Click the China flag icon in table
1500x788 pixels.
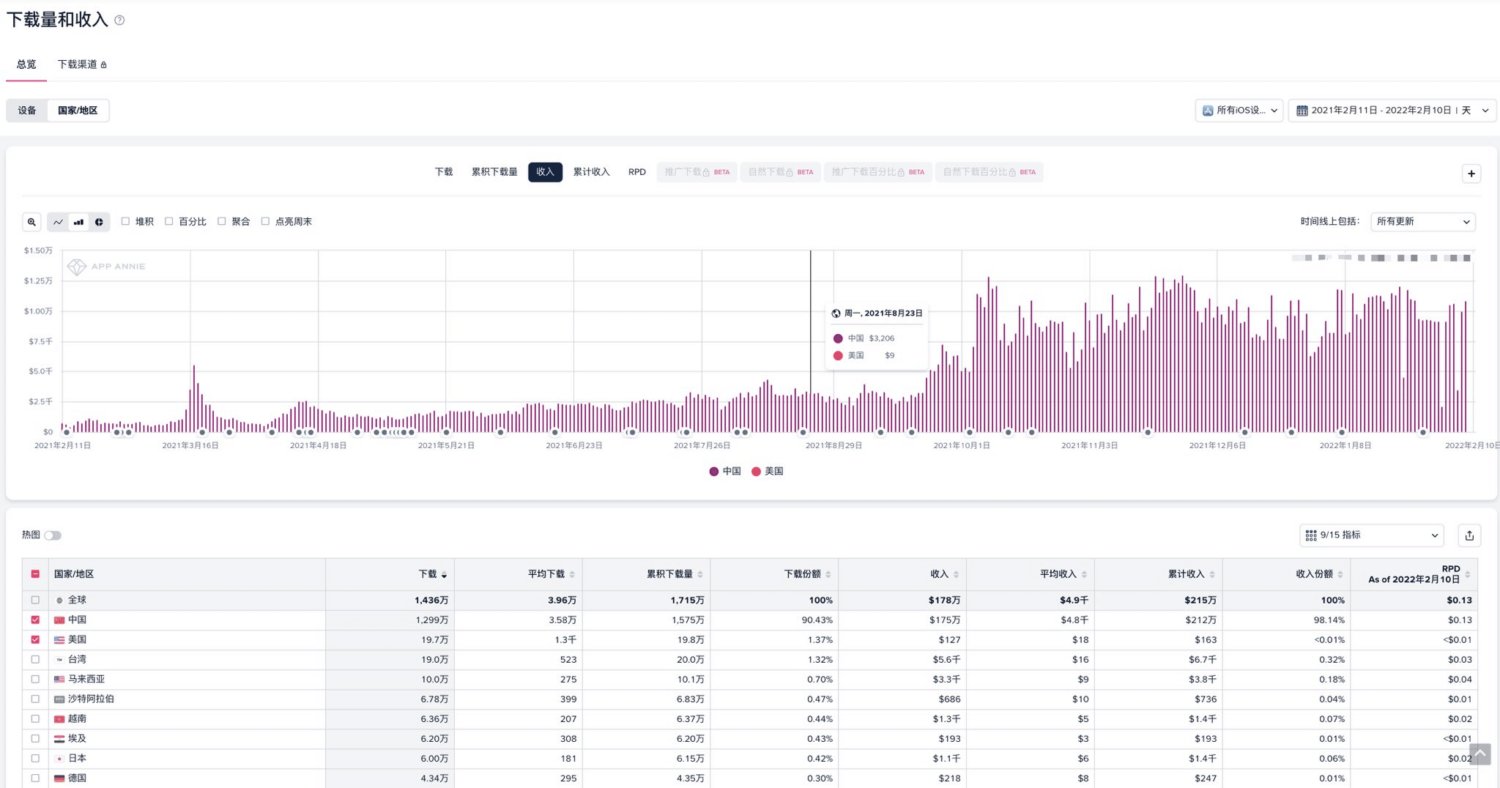[x=59, y=620]
